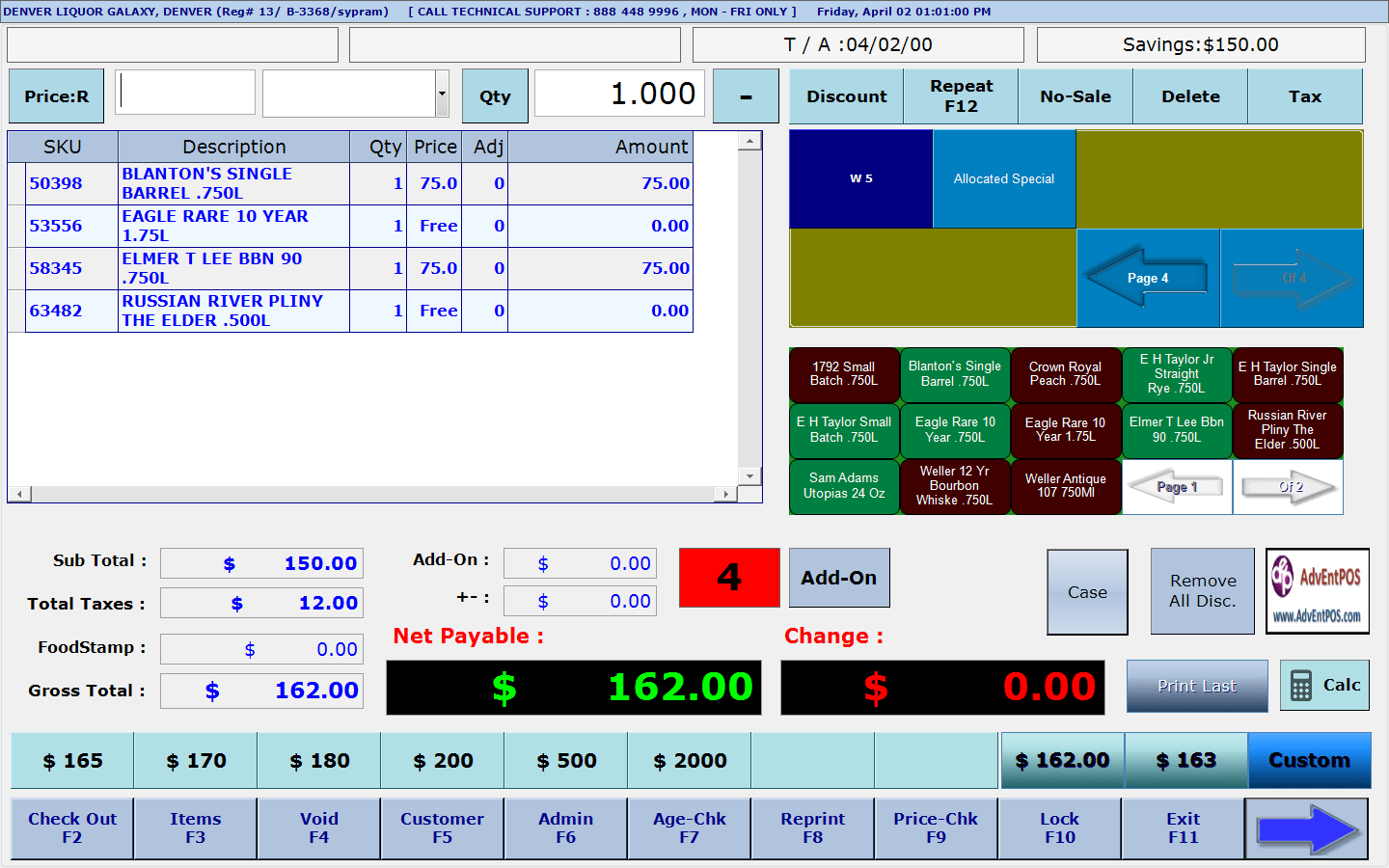
Task: Click the AdvEntPOS logo
Action: click(1317, 591)
